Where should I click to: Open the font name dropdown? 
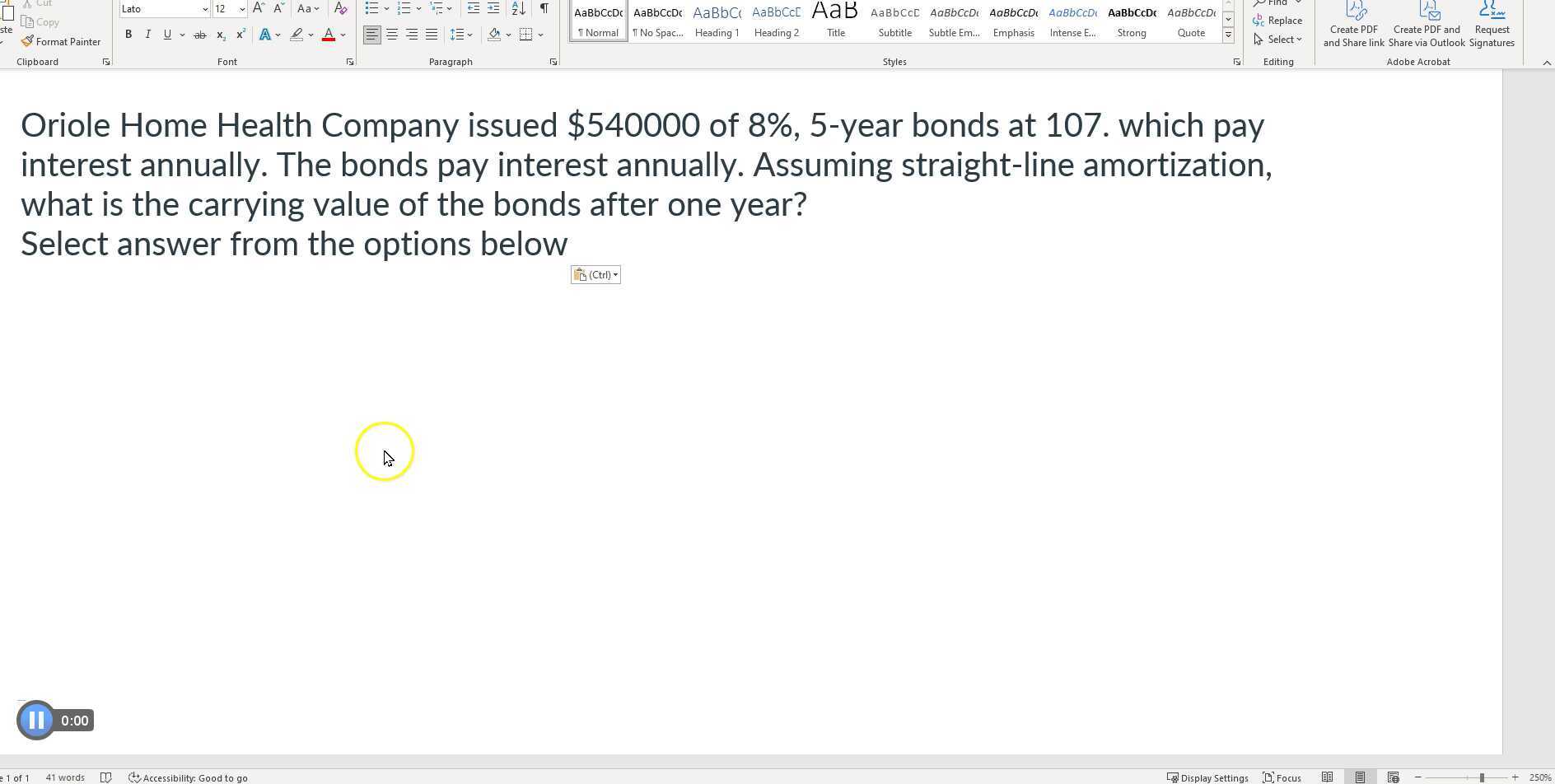tap(204, 8)
